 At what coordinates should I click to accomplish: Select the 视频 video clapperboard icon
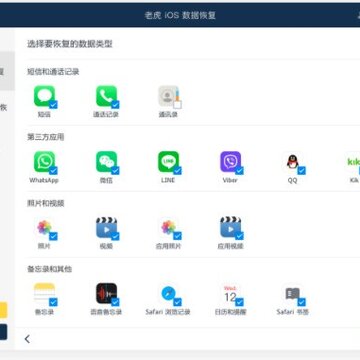(x=106, y=227)
